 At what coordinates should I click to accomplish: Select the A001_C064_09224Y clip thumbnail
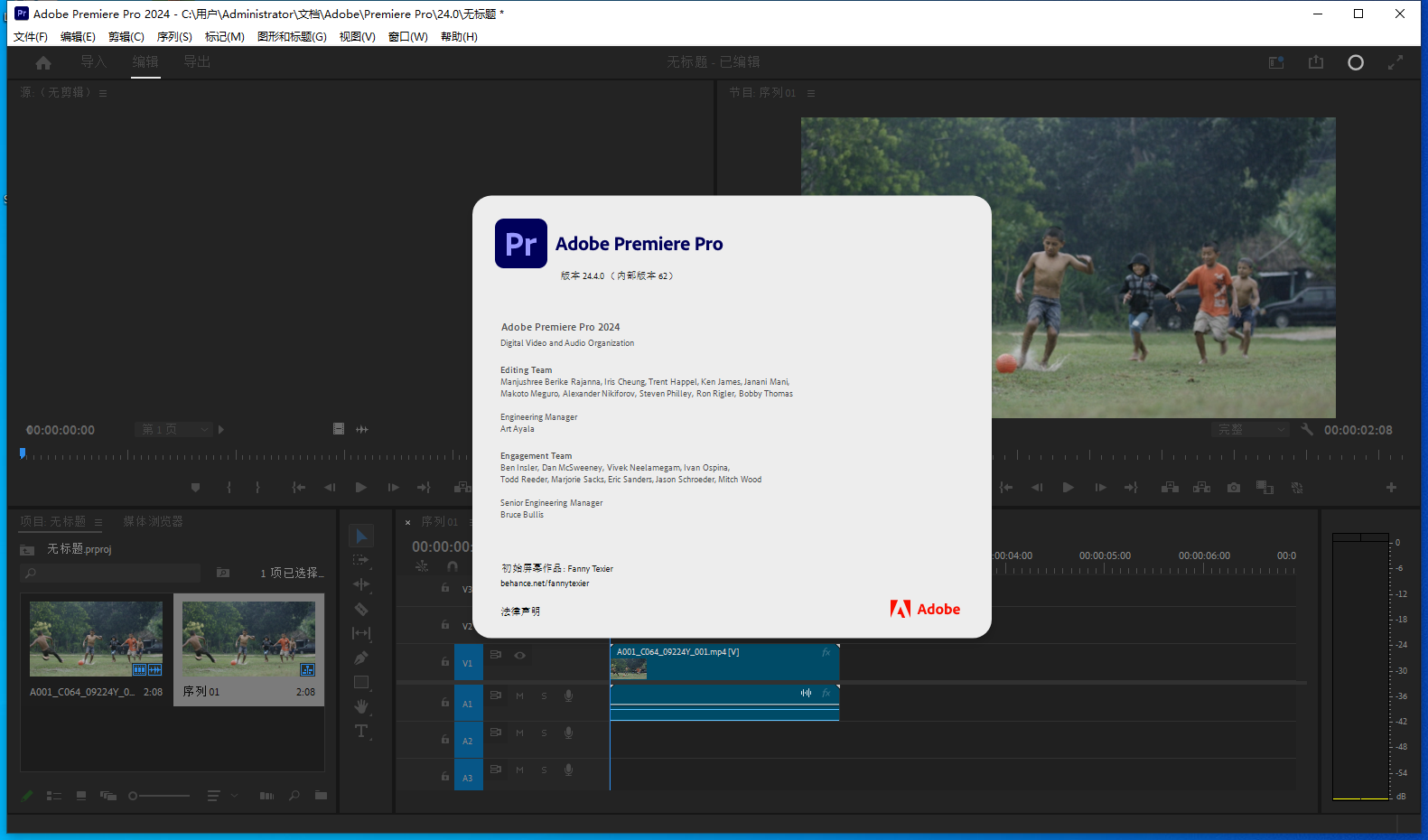(x=96, y=639)
